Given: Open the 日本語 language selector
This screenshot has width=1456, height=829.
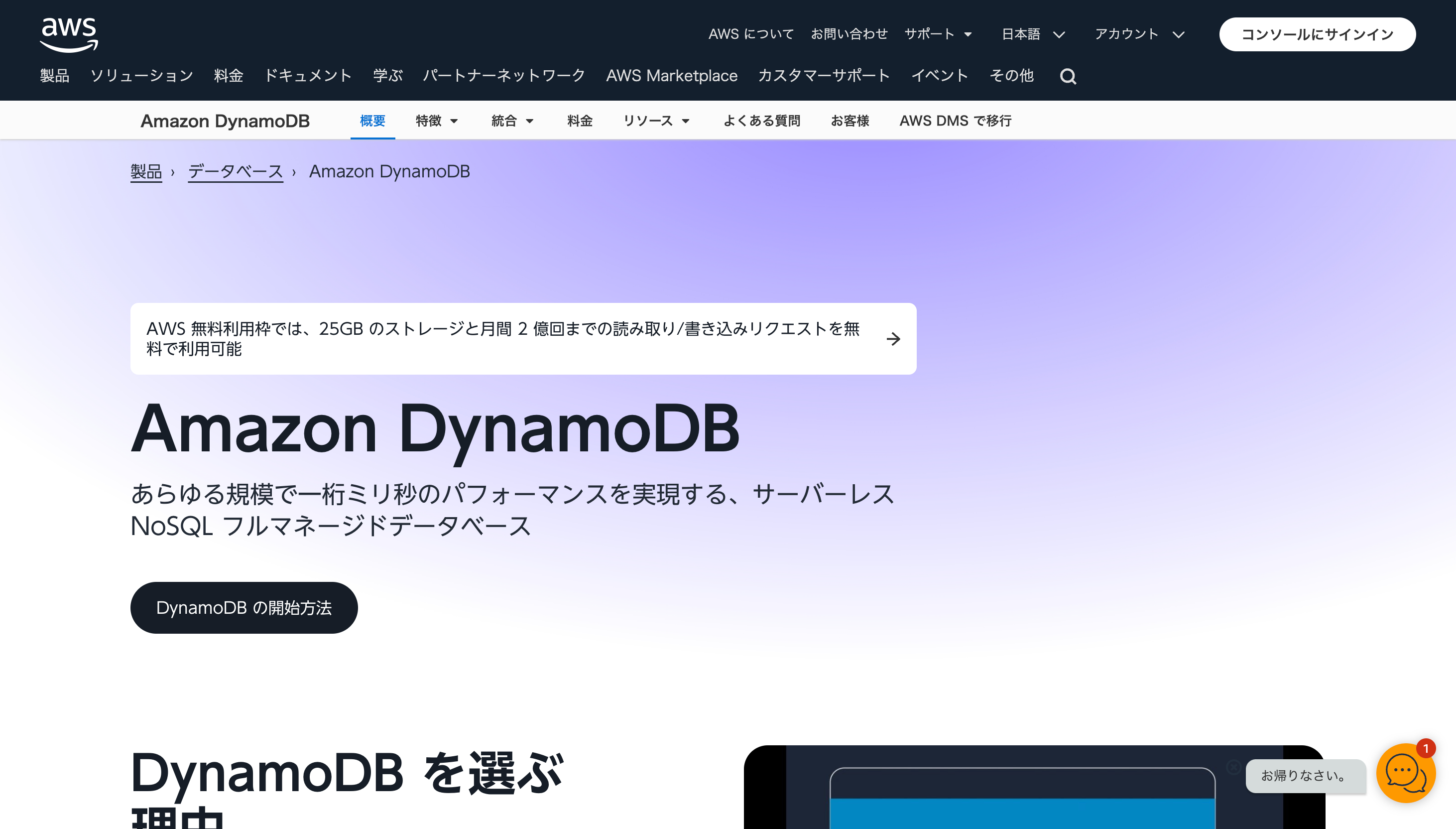Looking at the screenshot, I should click(1033, 34).
